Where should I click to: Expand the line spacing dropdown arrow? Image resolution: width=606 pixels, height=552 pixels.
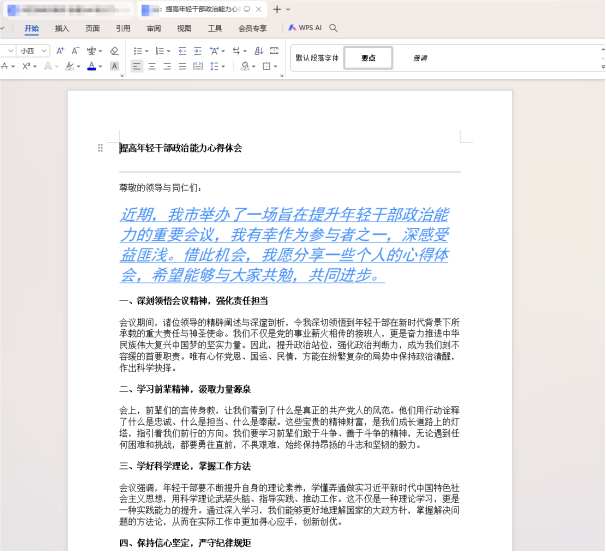point(223,66)
